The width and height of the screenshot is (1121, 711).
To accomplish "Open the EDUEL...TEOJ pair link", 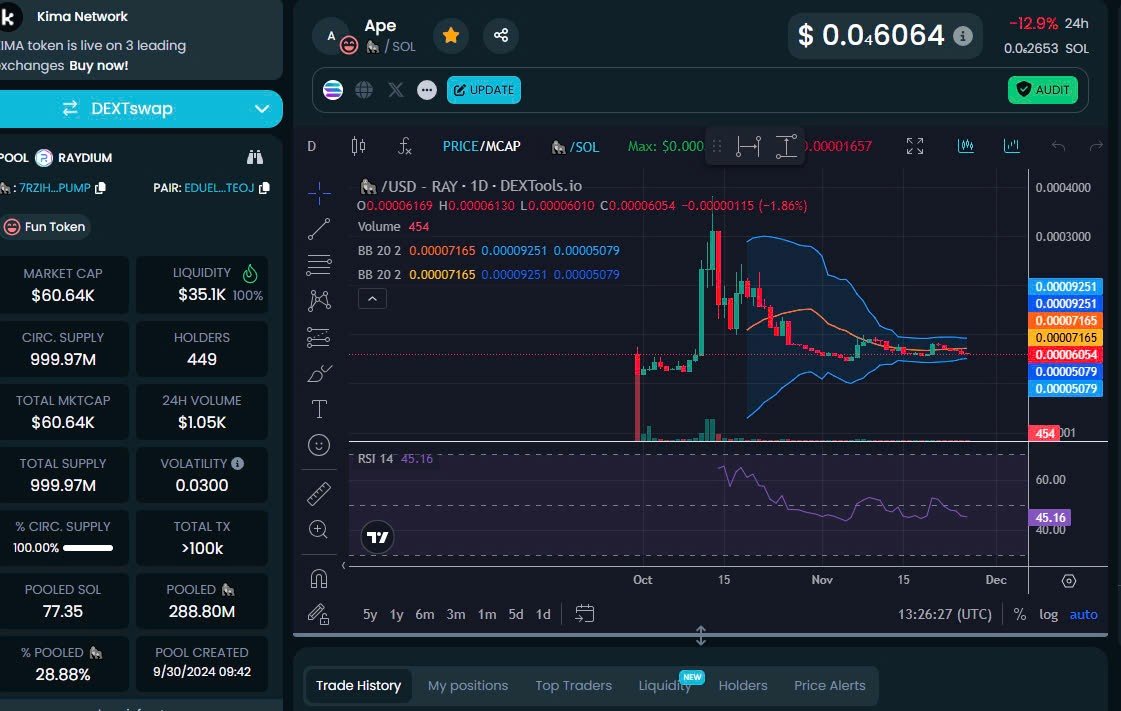I will [219, 188].
